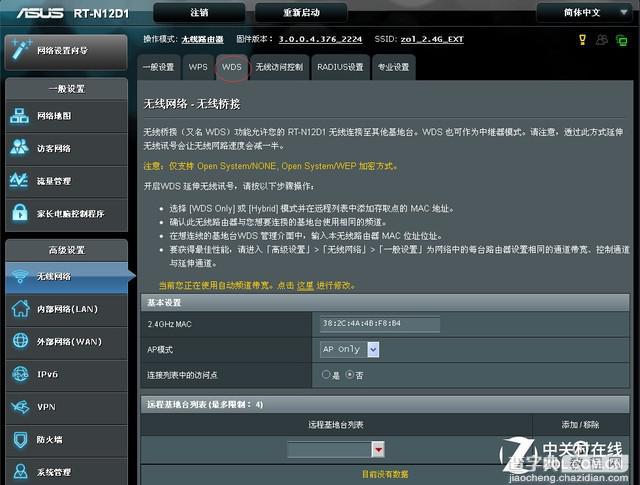Click the yellow lightbulb status icon

point(582,40)
